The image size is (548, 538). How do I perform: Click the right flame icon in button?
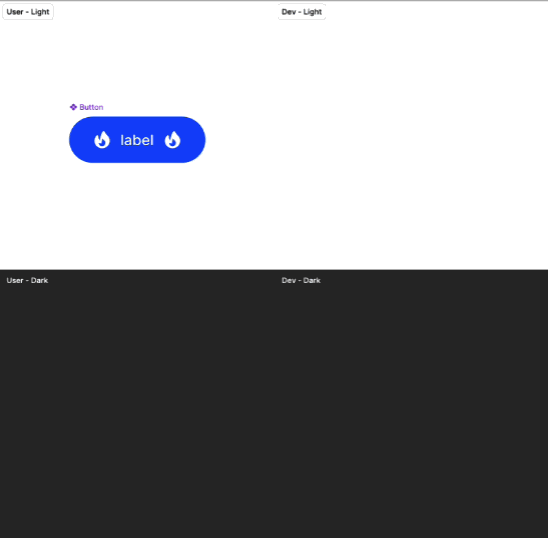tap(173, 140)
